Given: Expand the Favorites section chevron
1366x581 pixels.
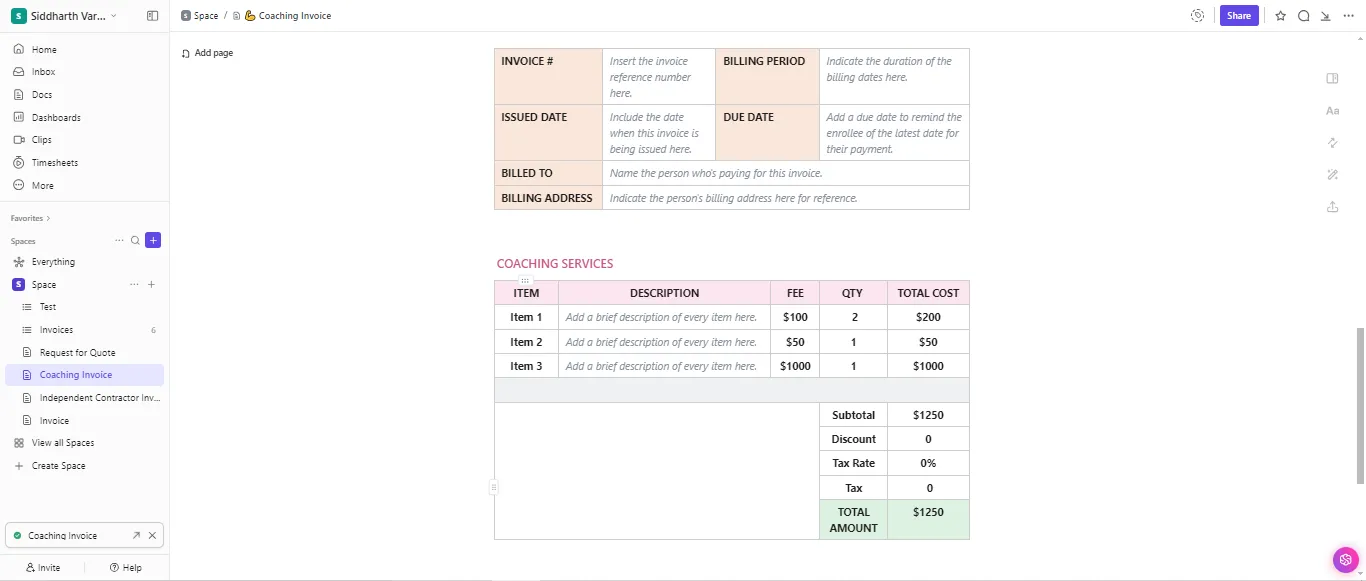Looking at the screenshot, I should pyautogui.click(x=48, y=218).
